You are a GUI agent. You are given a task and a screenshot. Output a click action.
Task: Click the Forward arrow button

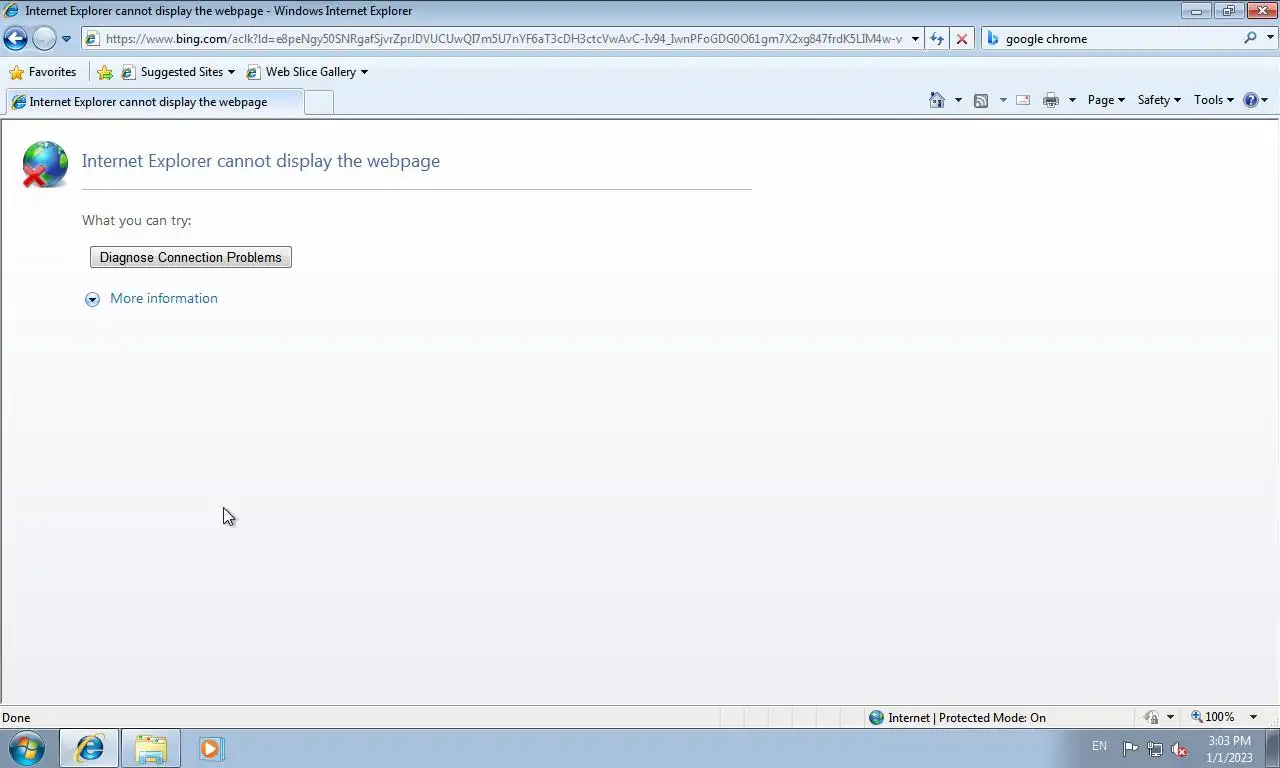coord(44,39)
